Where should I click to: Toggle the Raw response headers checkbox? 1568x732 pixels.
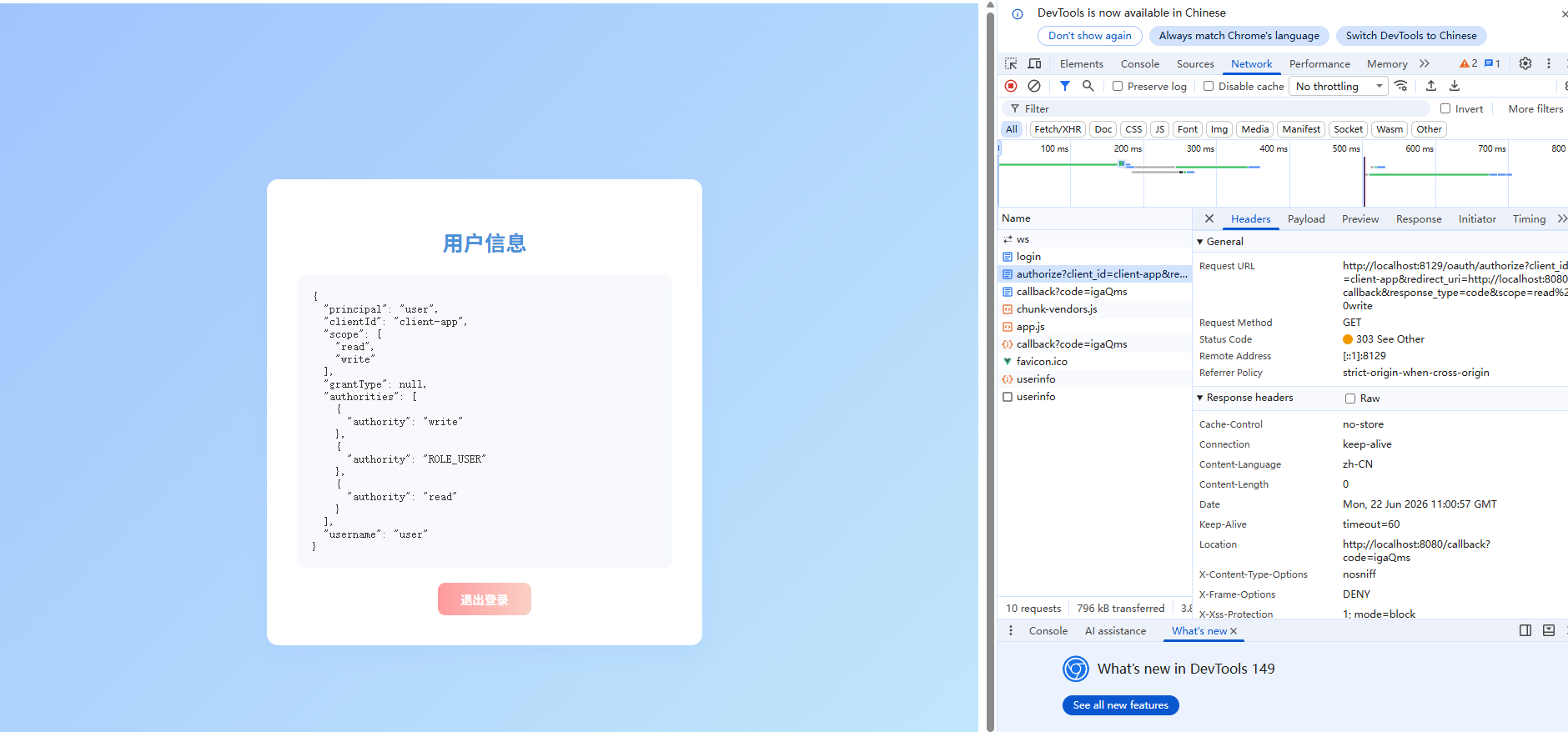tap(1350, 399)
